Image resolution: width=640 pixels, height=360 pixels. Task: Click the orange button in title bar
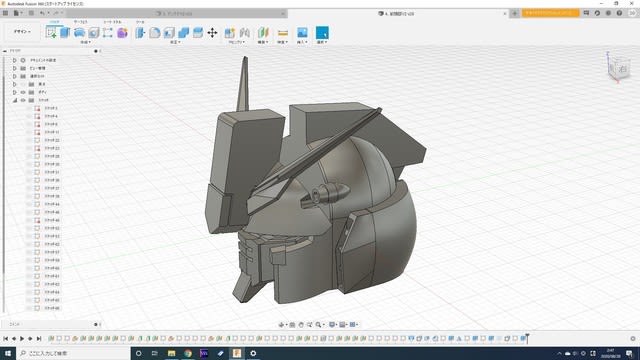pos(550,13)
